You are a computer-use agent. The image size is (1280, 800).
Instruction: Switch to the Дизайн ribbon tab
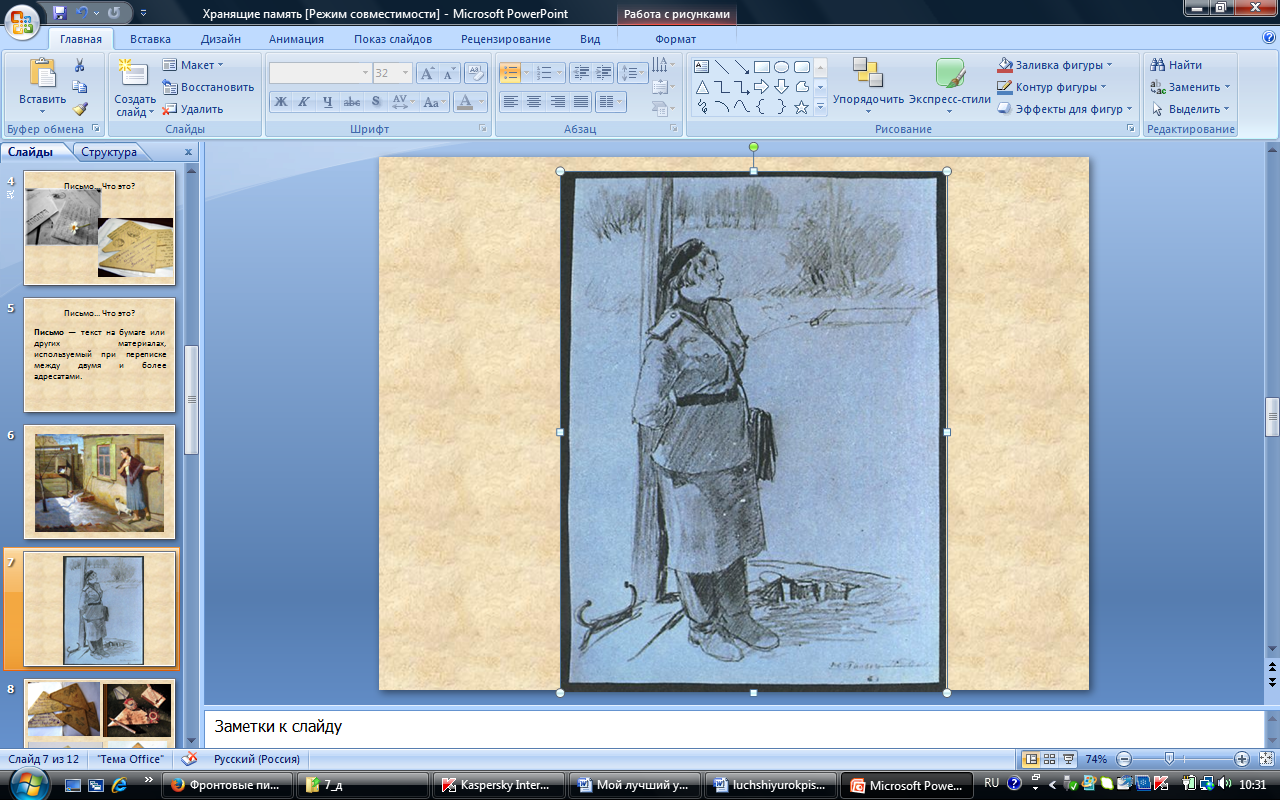[x=220, y=39]
